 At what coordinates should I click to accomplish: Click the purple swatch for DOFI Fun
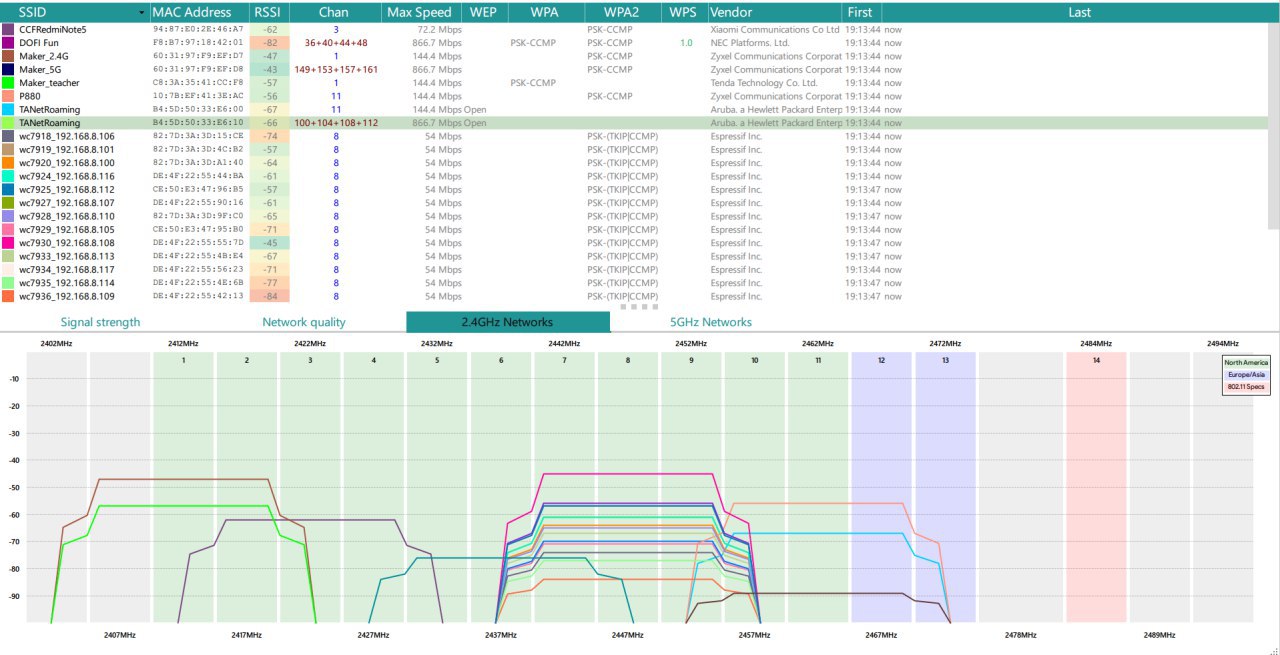(x=8, y=43)
